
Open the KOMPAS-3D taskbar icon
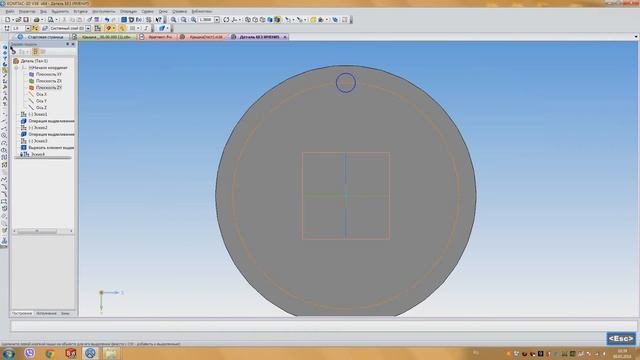tap(90, 353)
